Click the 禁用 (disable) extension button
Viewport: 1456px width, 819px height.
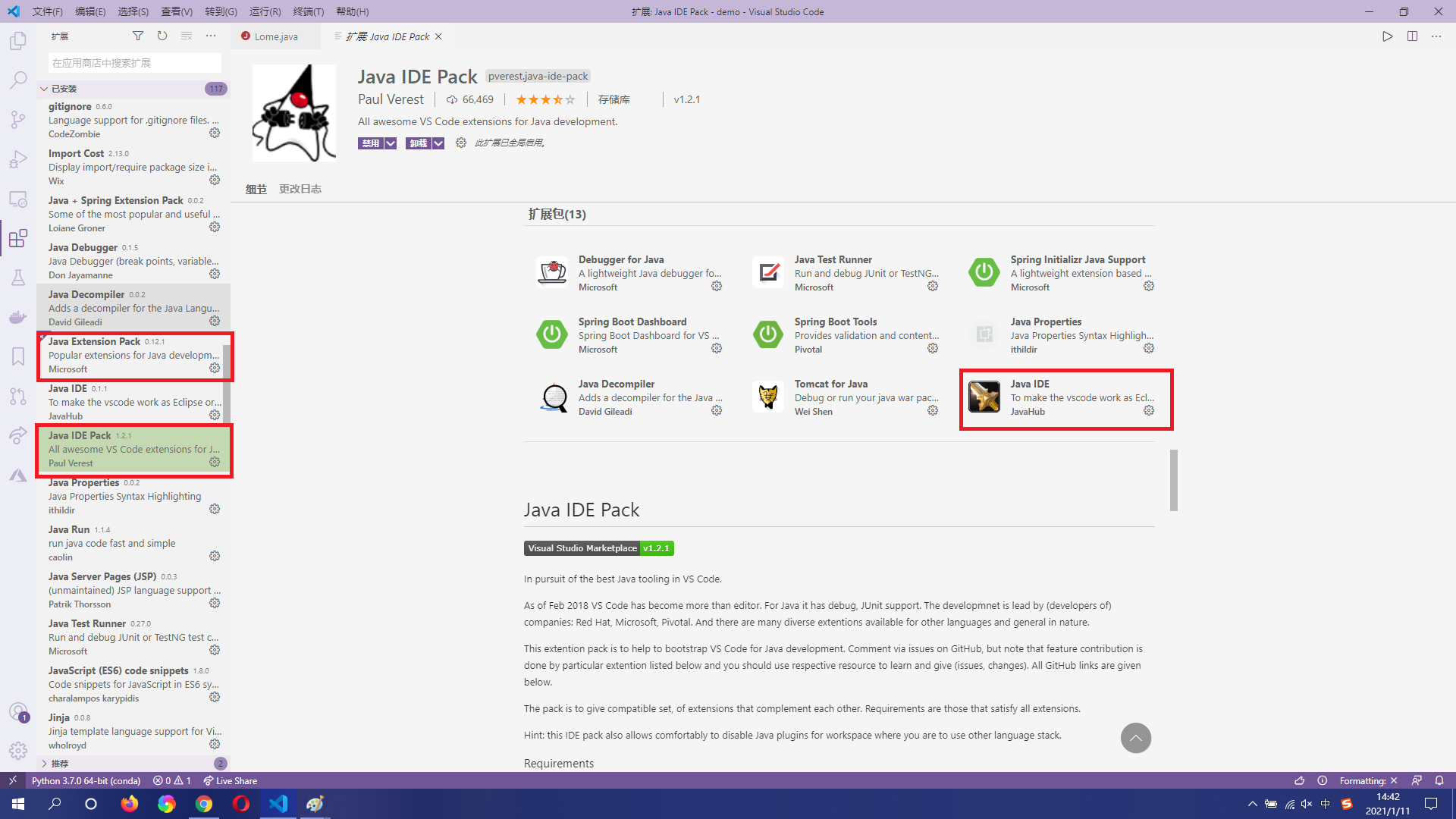coord(370,143)
